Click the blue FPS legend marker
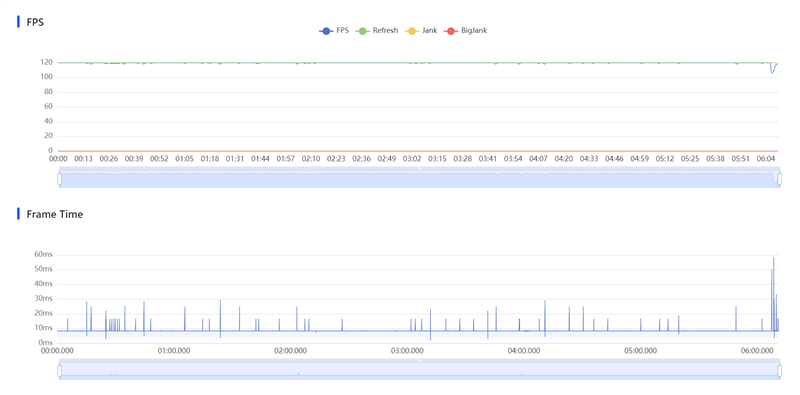This screenshot has height=395, width=800. click(x=326, y=31)
